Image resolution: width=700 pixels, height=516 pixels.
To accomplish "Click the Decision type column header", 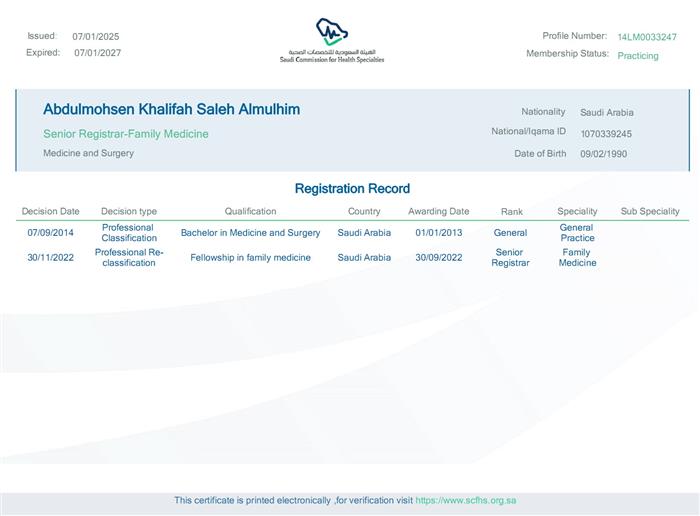I will [129, 212].
